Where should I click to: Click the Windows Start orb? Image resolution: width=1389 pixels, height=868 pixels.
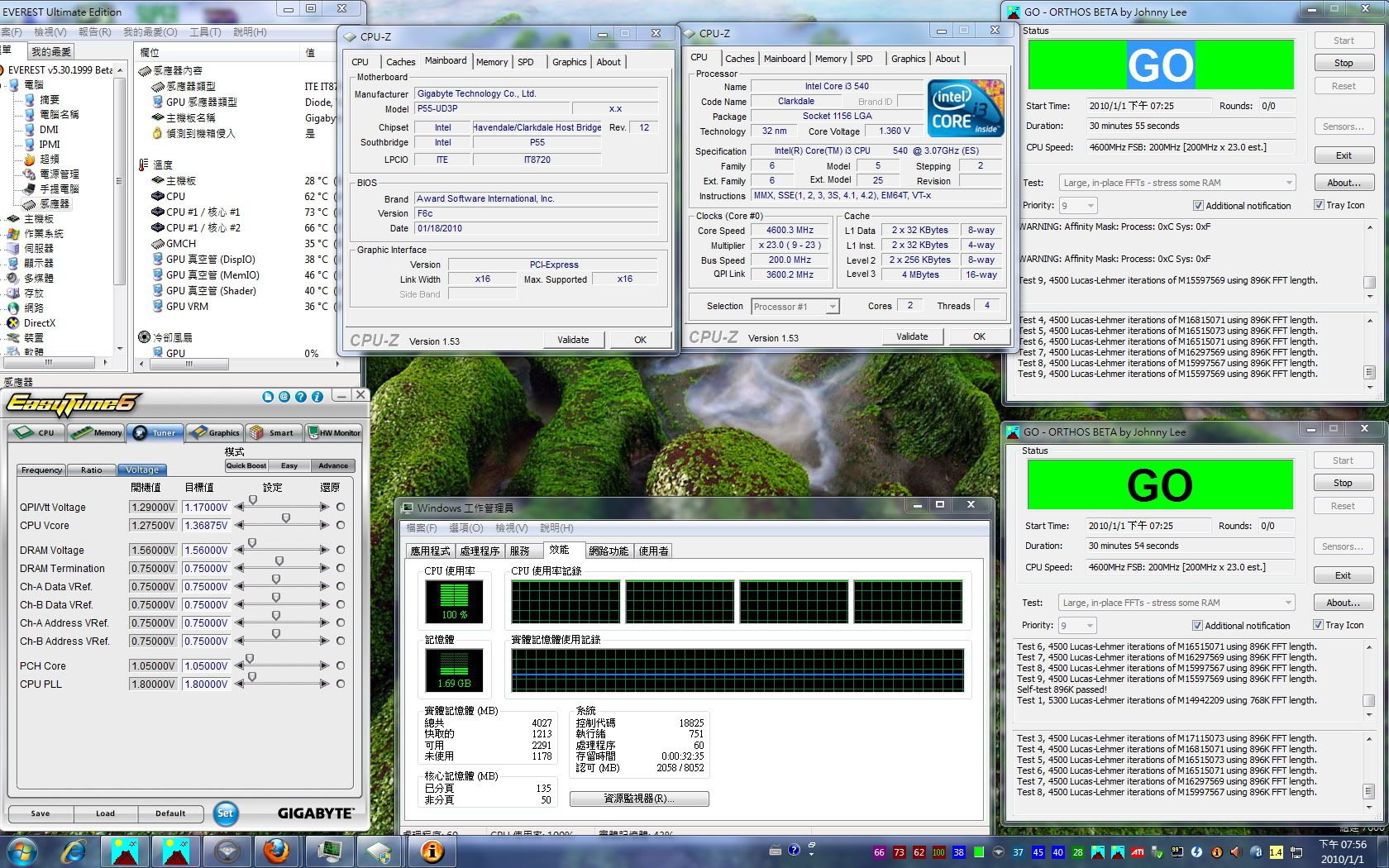point(21,851)
